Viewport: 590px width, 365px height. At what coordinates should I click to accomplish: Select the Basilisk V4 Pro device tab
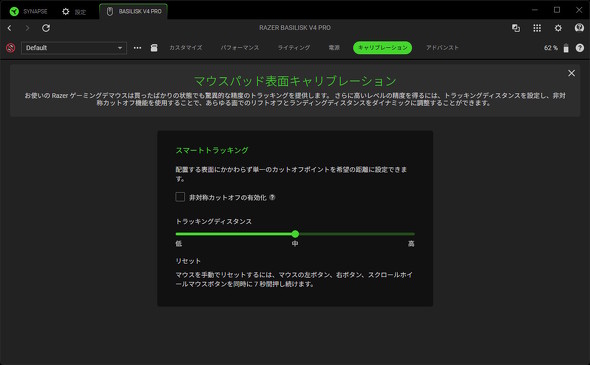click(134, 11)
